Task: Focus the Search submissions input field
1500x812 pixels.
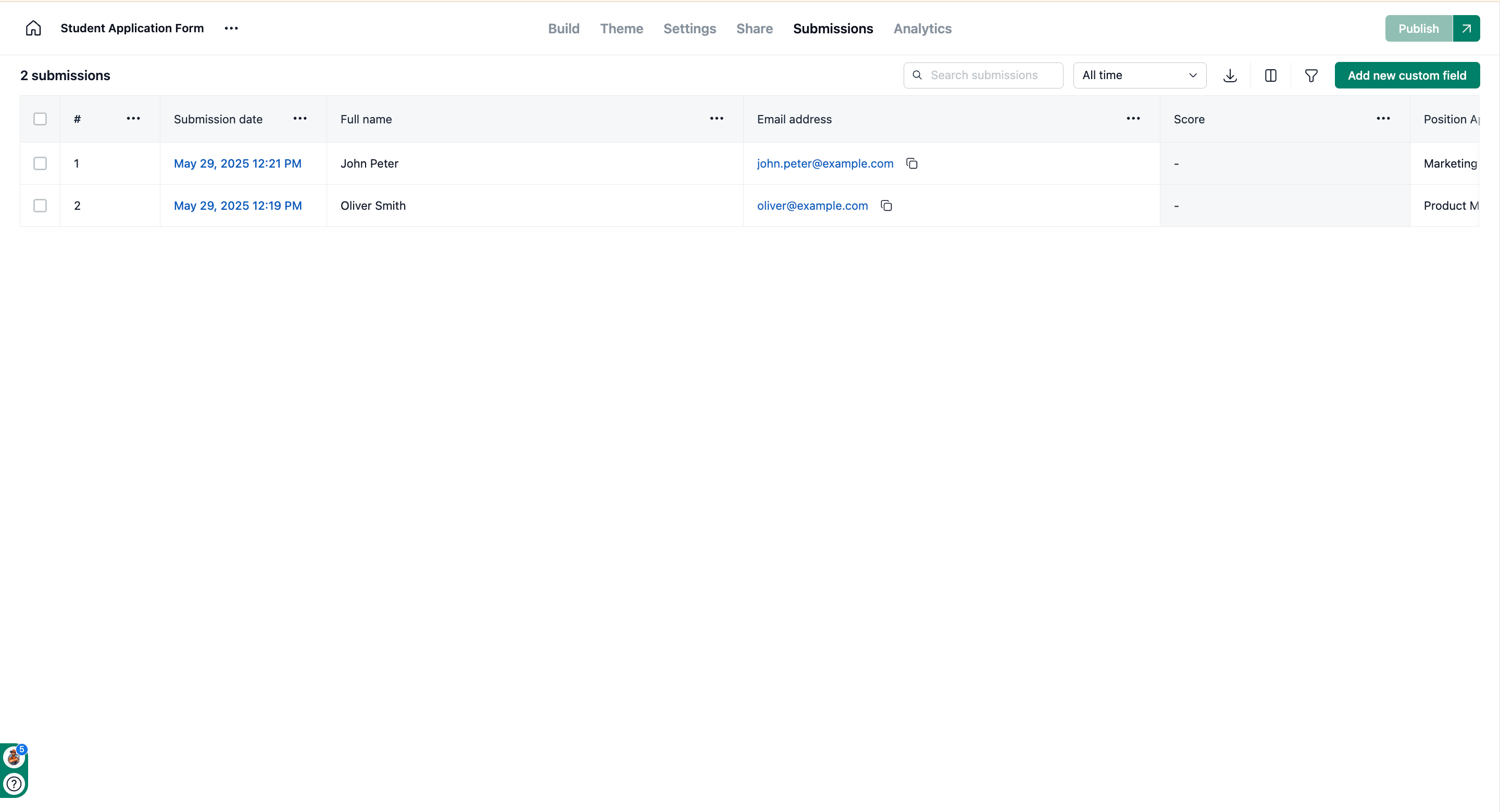Action: 983,75
